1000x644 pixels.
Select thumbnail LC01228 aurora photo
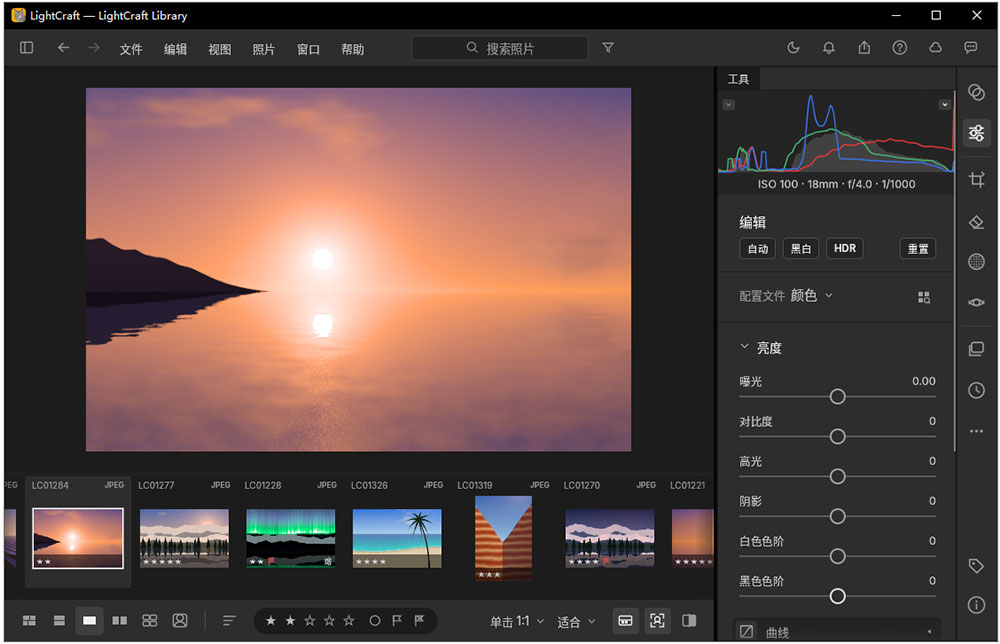(291, 538)
